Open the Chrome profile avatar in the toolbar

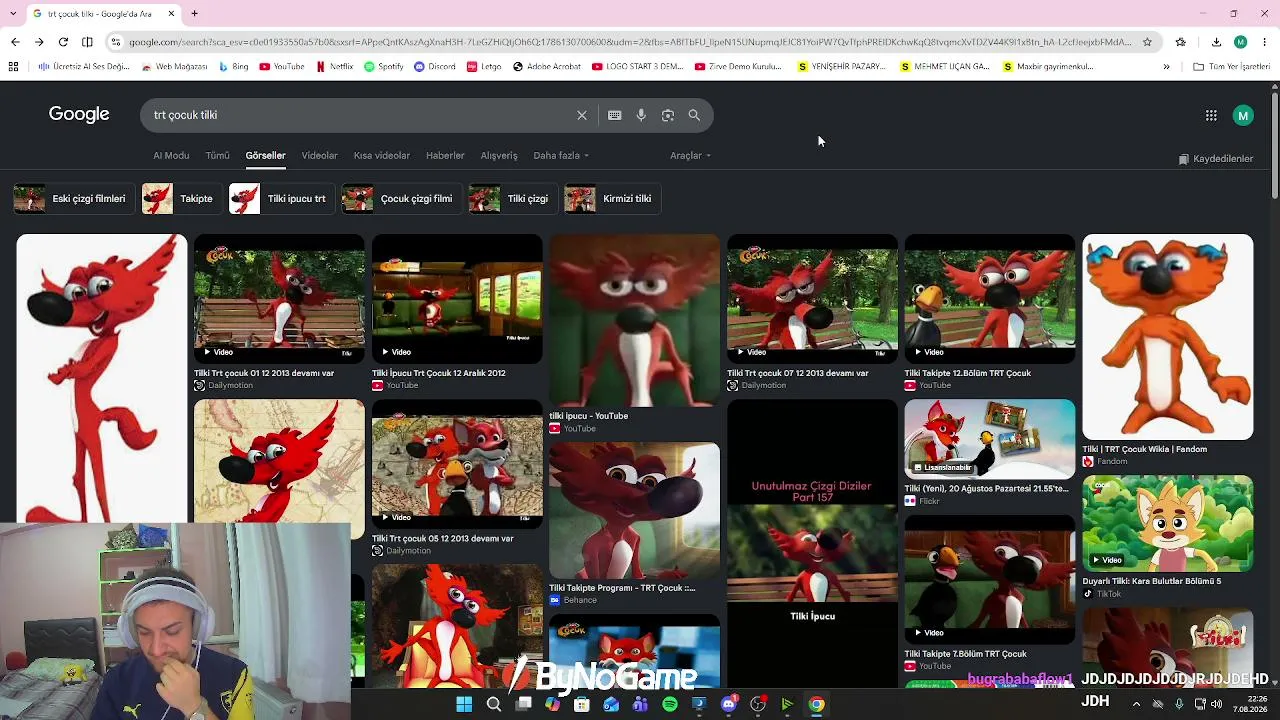pos(1241,42)
